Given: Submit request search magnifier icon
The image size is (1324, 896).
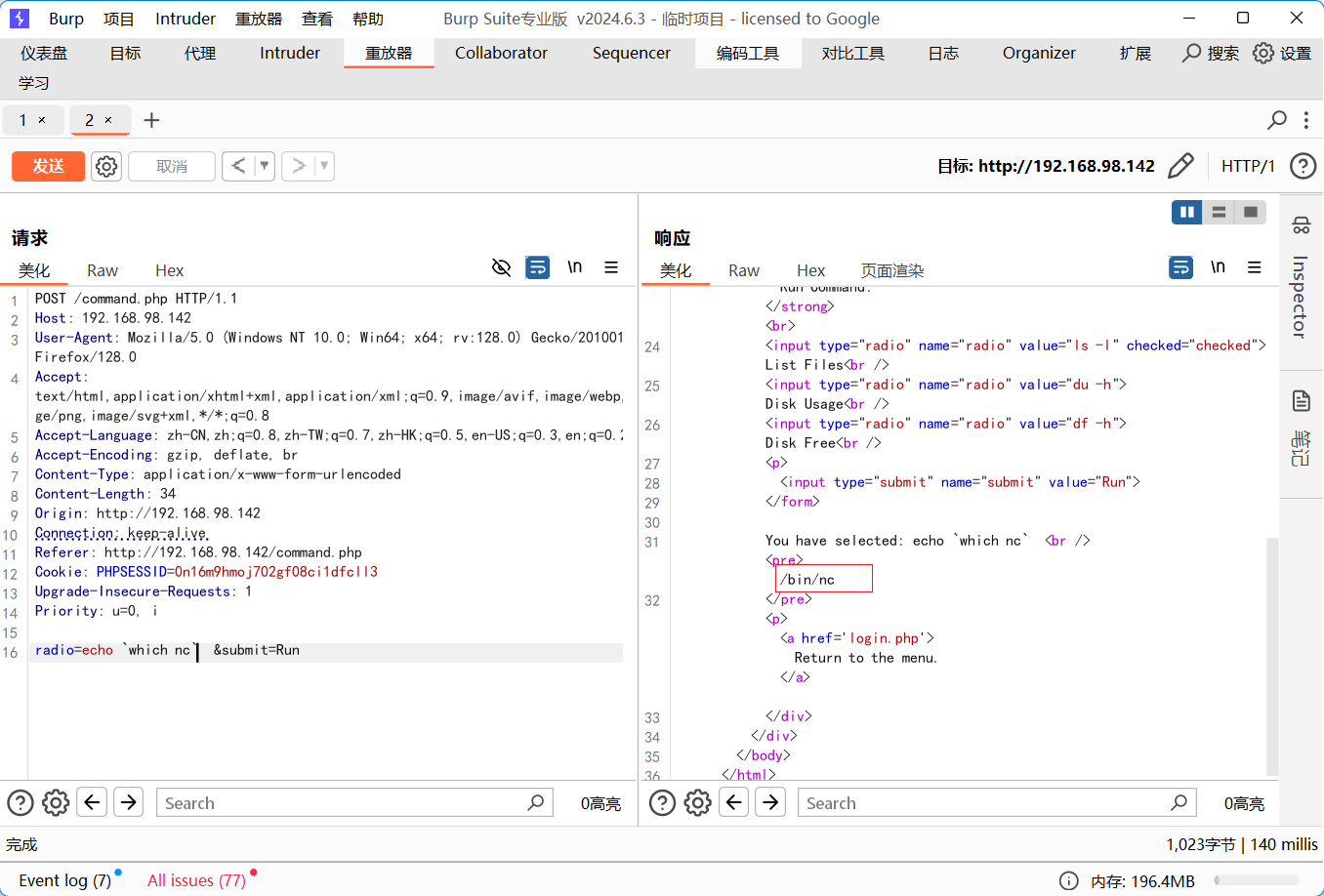Looking at the screenshot, I should (x=536, y=802).
